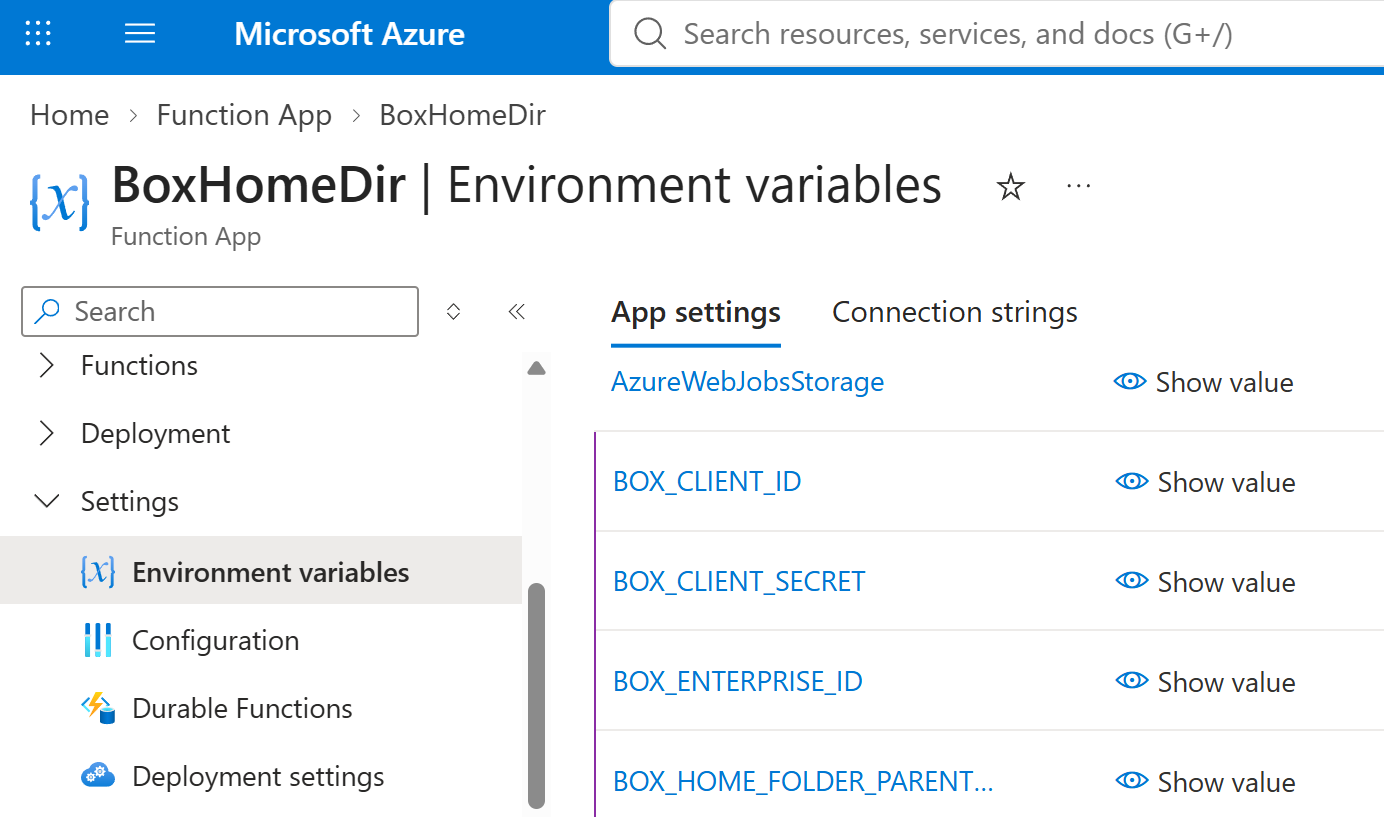
Task: Open the Azure app launcher grid icon
Action: click(x=38, y=34)
